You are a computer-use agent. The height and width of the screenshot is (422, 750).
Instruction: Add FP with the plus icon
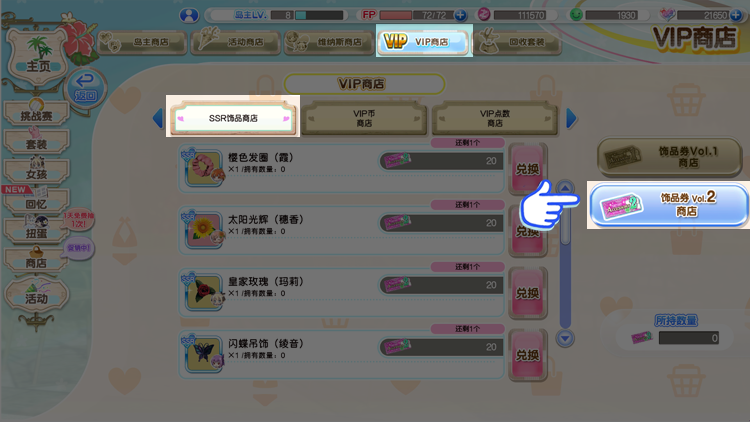(460, 15)
